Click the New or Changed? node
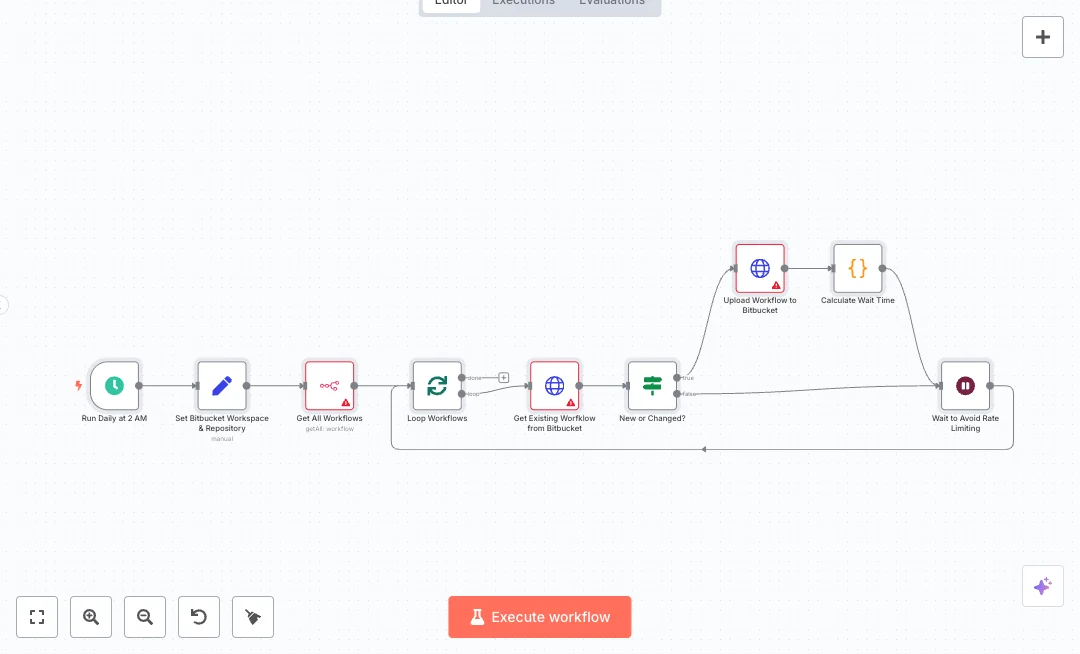This screenshot has height=654, width=1080. [652, 385]
